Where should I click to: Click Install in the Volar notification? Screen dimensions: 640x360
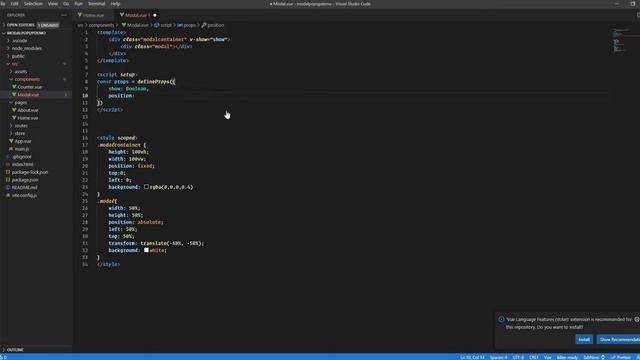pos(584,340)
